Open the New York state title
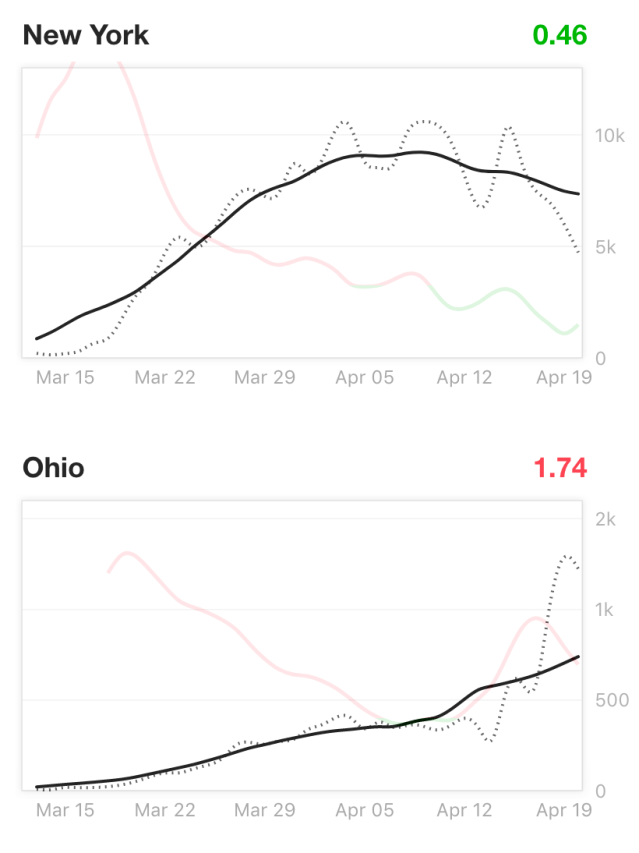The height and width of the screenshot is (853, 639). (x=85, y=35)
